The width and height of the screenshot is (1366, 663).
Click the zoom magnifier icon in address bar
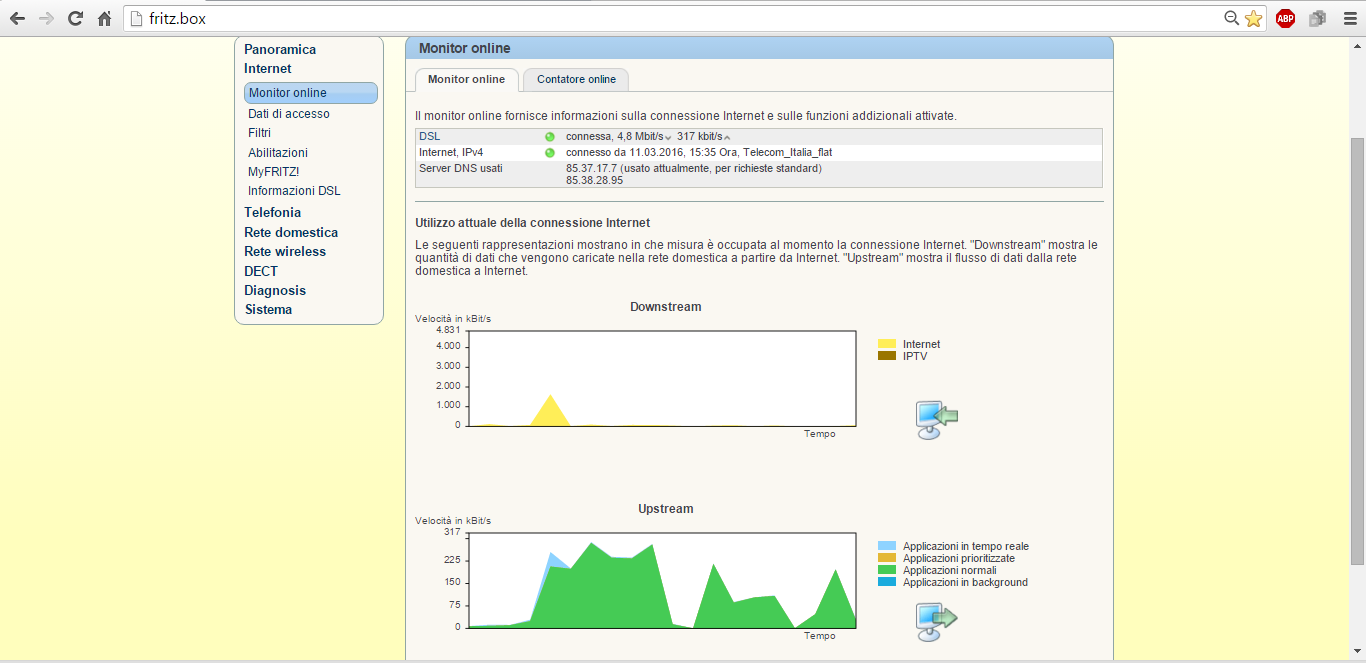click(x=1232, y=18)
